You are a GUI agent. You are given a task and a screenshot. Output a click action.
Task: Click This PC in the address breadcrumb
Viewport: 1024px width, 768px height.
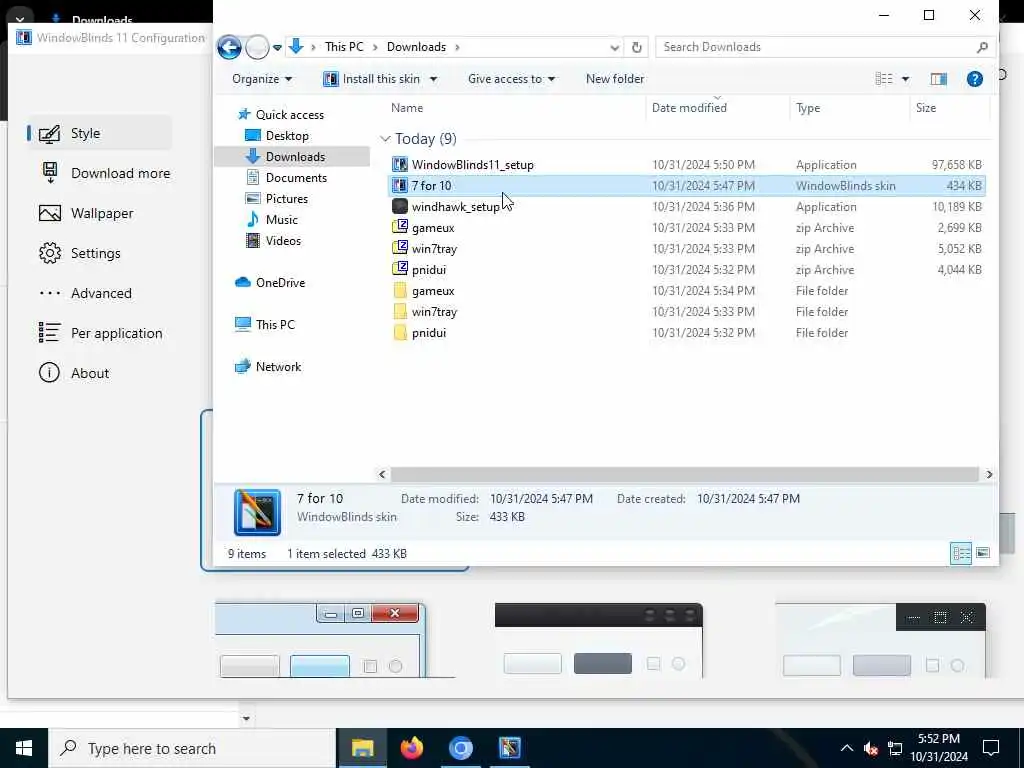pyautogui.click(x=344, y=47)
